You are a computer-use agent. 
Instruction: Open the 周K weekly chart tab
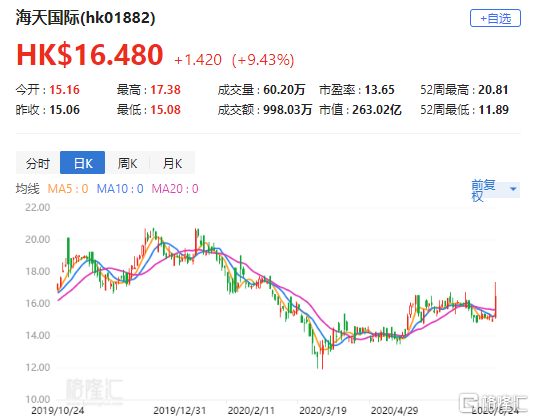pos(127,163)
